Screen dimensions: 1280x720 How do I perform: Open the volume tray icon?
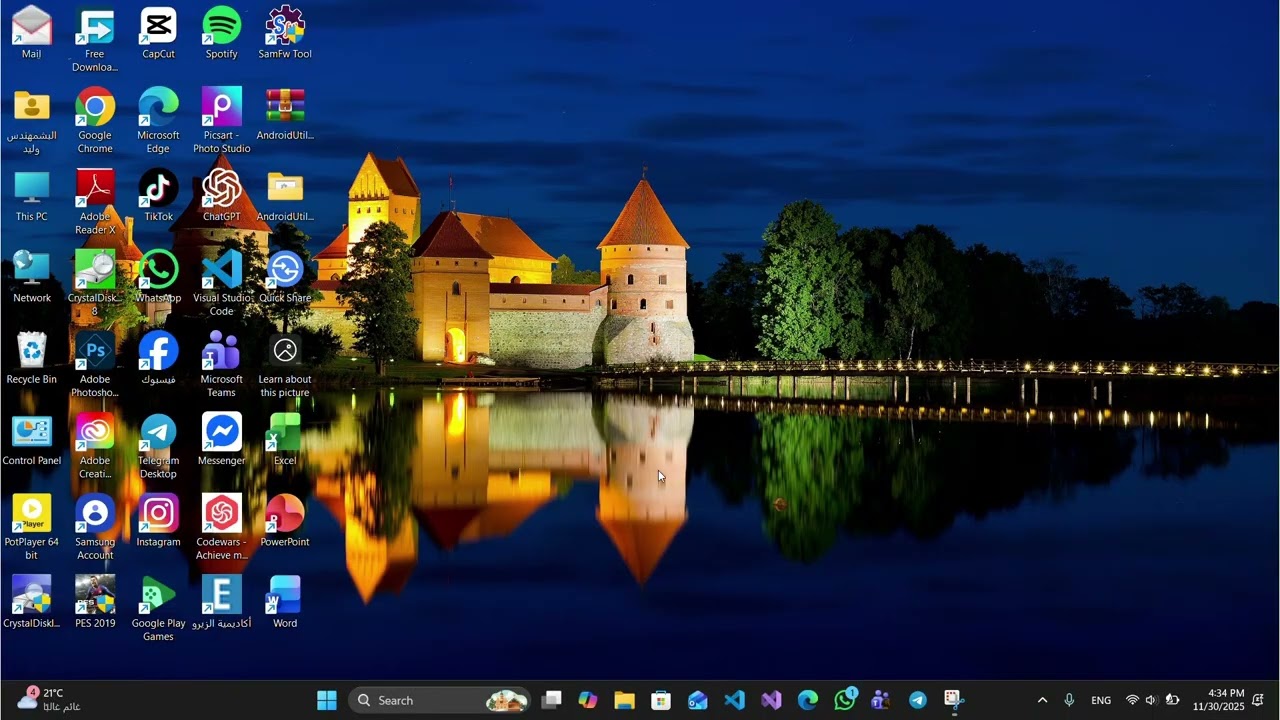tap(1152, 700)
